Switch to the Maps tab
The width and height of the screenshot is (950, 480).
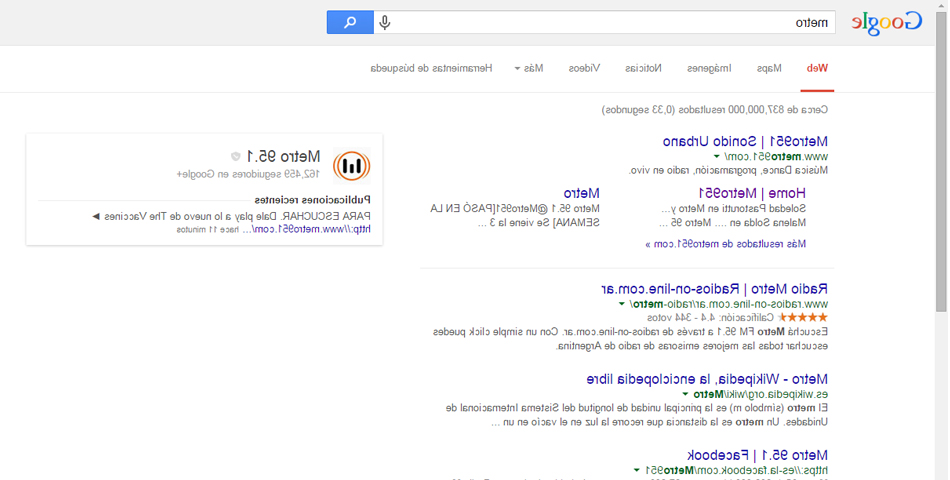coord(769,68)
